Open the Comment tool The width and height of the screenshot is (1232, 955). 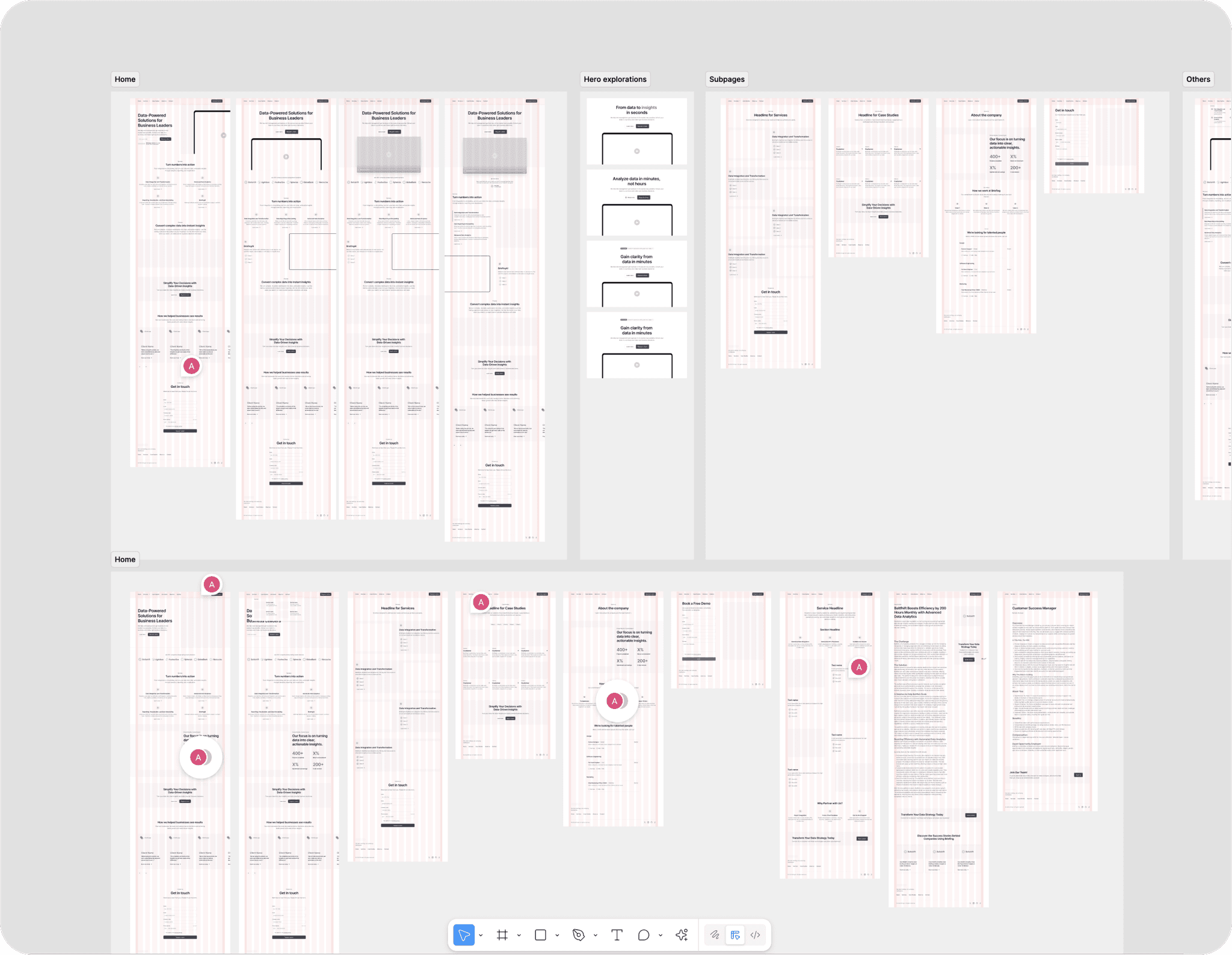tap(644, 935)
